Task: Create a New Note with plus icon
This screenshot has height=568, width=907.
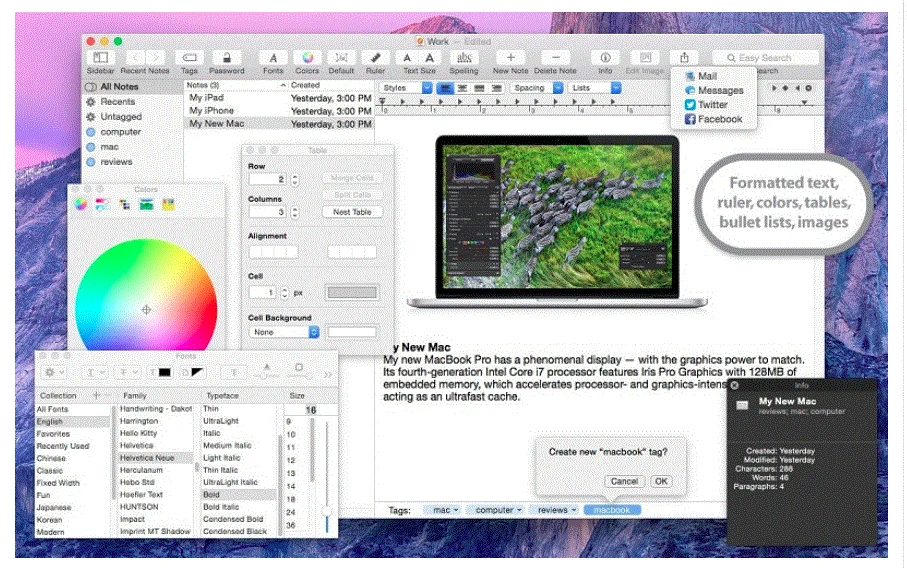Action: (x=511, y=57)
